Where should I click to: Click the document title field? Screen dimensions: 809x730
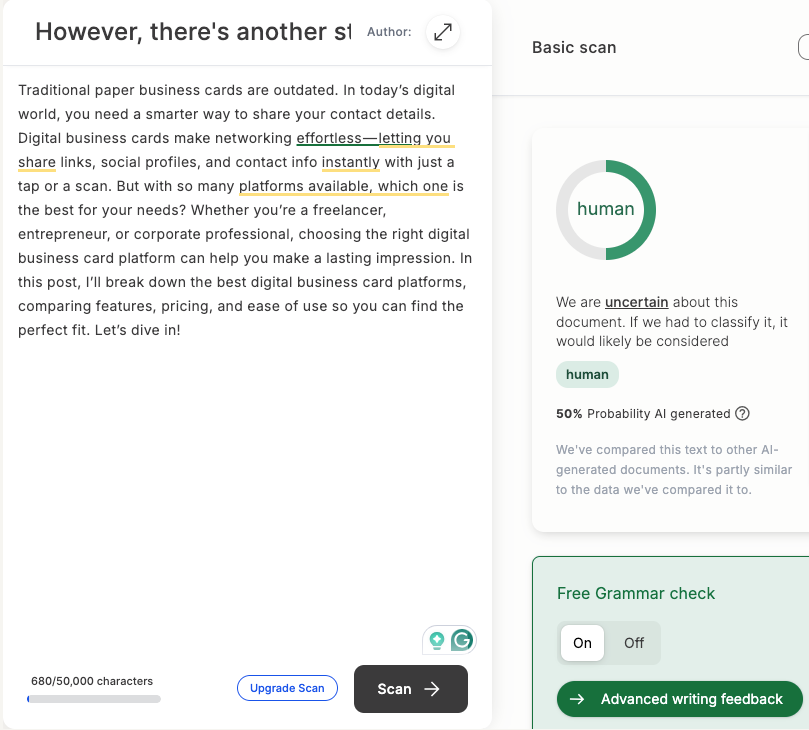coord(193,32)
